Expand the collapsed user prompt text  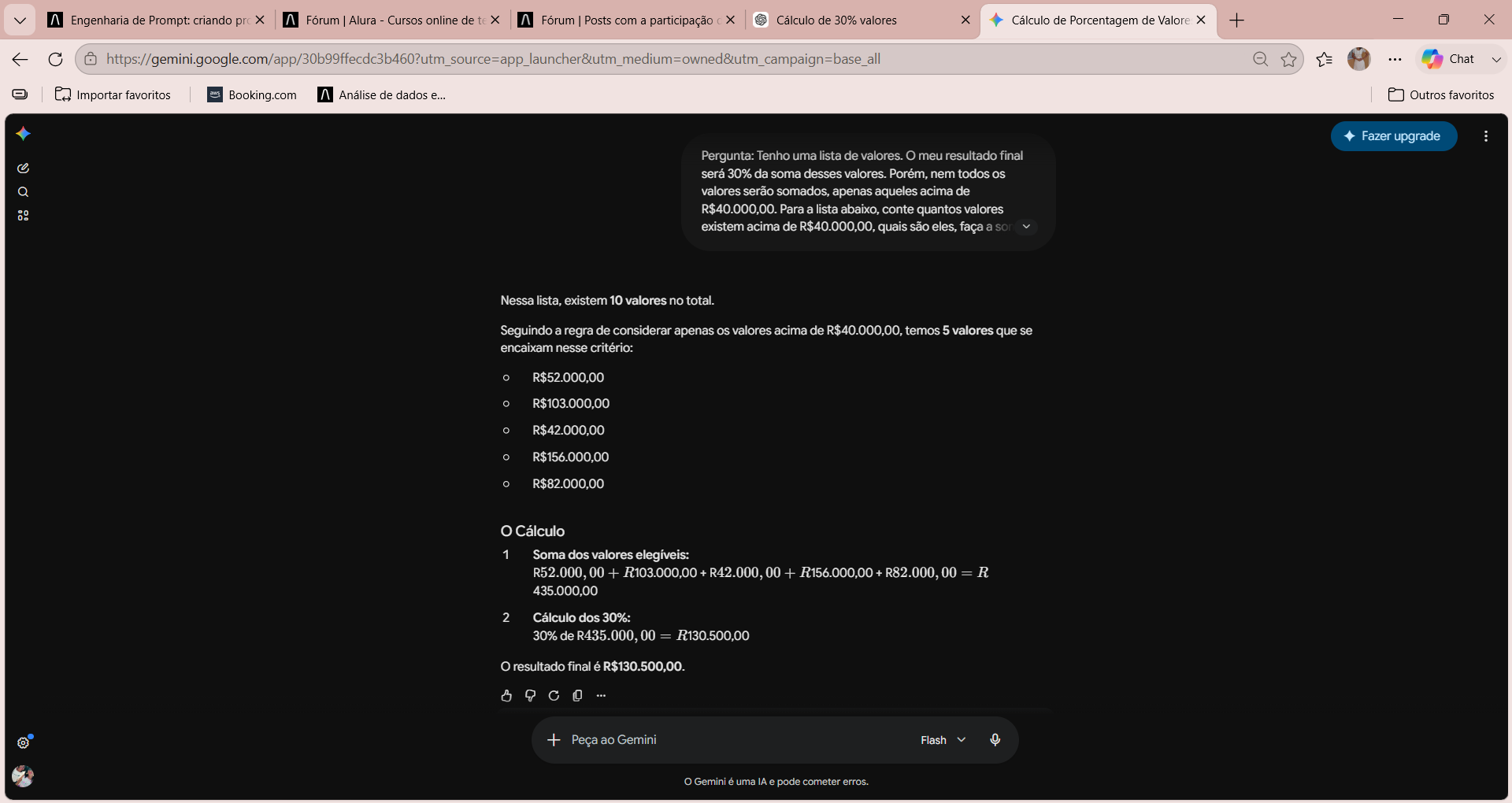[1026, 227]
